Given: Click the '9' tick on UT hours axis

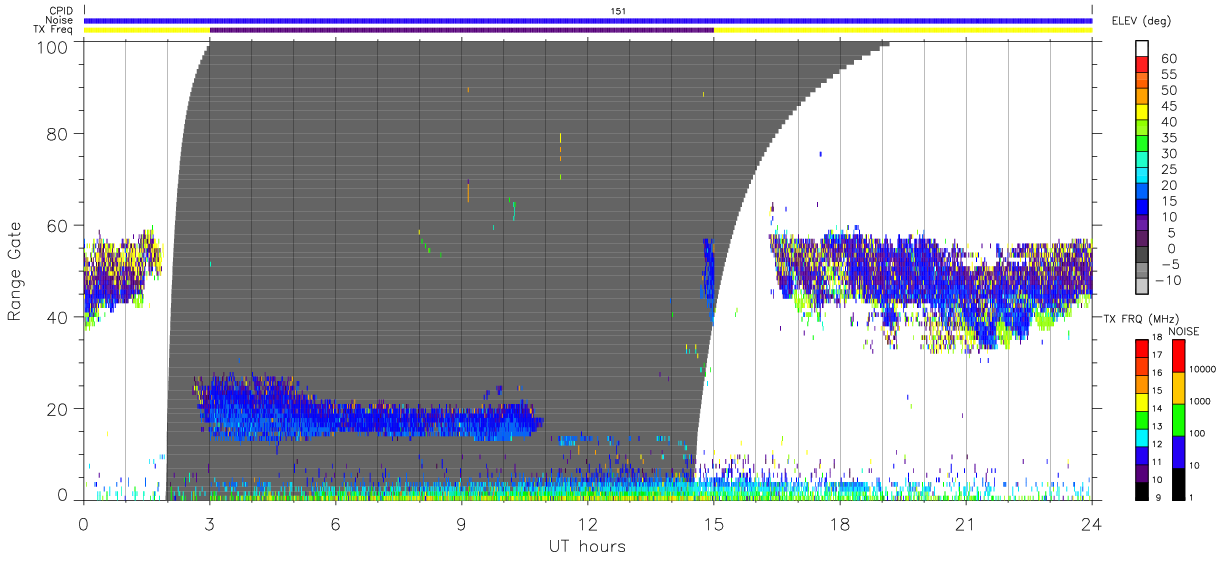Looking at the screenshot, I should pos(462,524).
